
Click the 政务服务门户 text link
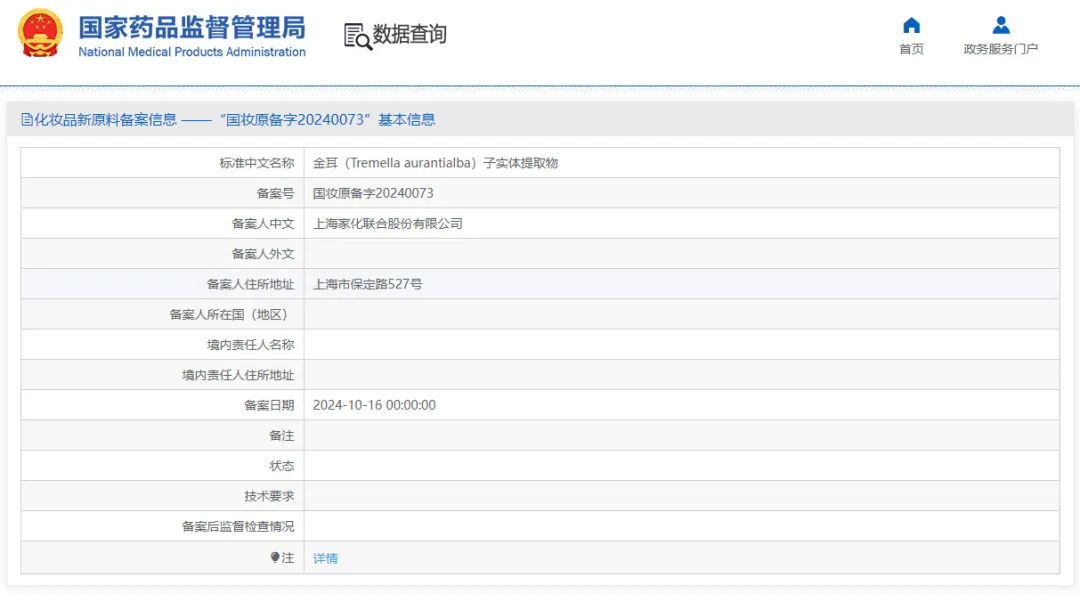(1001, 49)
